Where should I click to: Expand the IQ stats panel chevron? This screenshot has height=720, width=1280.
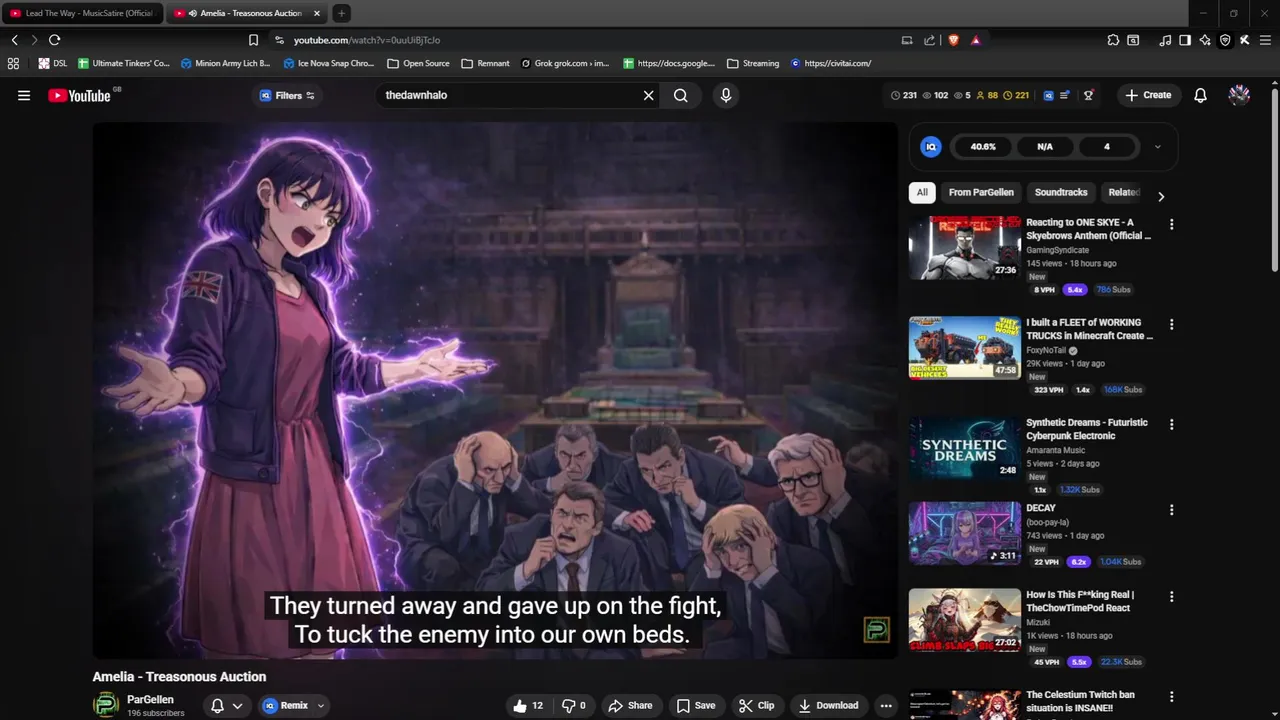tap(1158, 147)
